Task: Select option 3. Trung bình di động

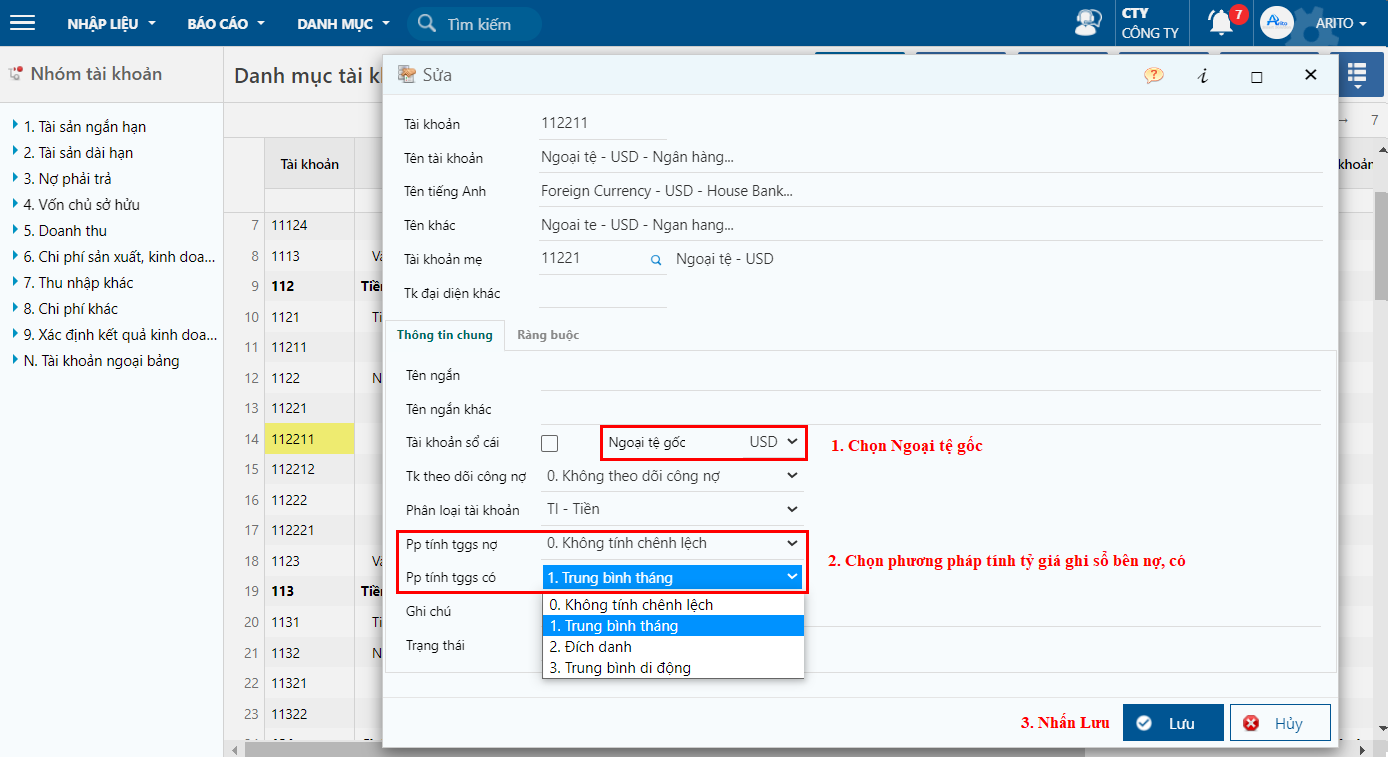Action: point(621,668)
